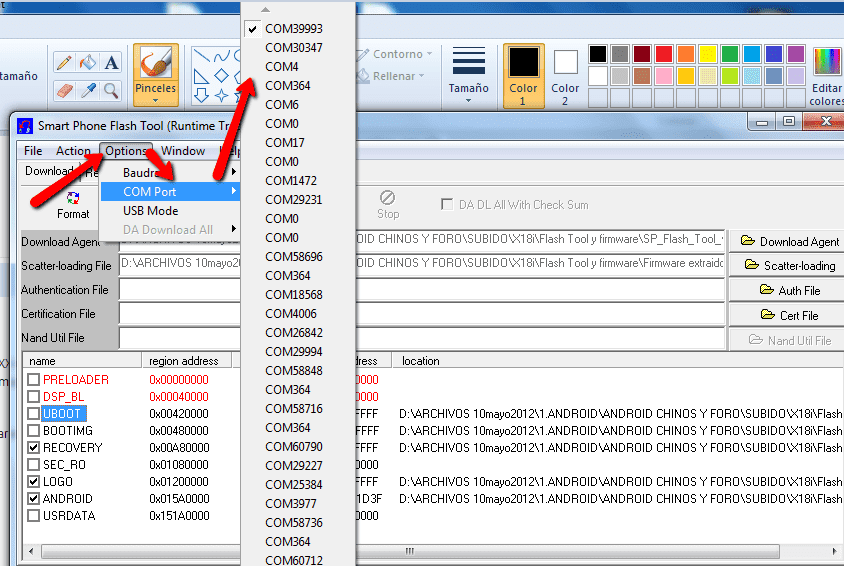Choose the red color swatch
The height and width of the screenshot is (566, 844).
point(664,54)
